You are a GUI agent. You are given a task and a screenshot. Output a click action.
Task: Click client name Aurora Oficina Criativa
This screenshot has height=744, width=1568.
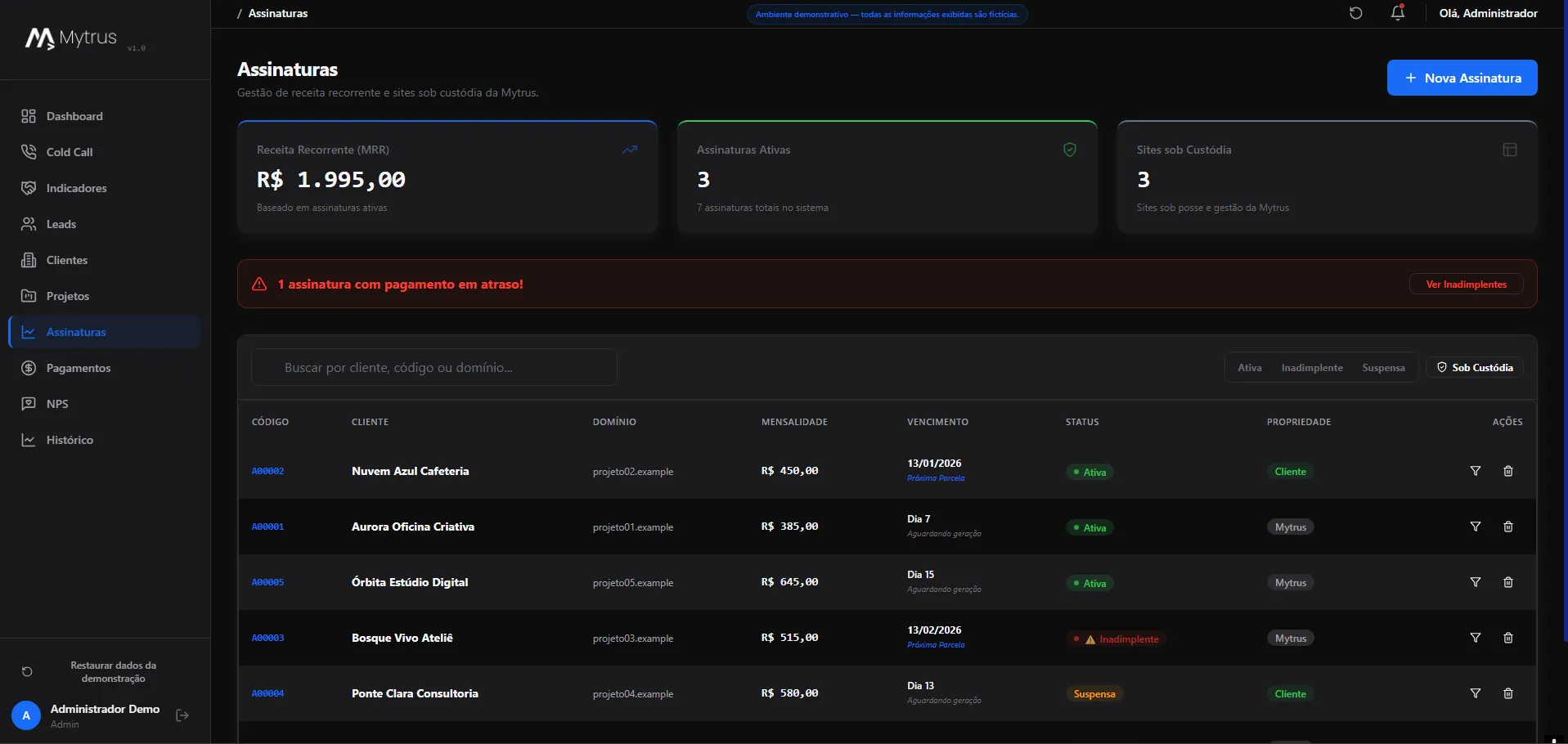(x=413, y=527)
